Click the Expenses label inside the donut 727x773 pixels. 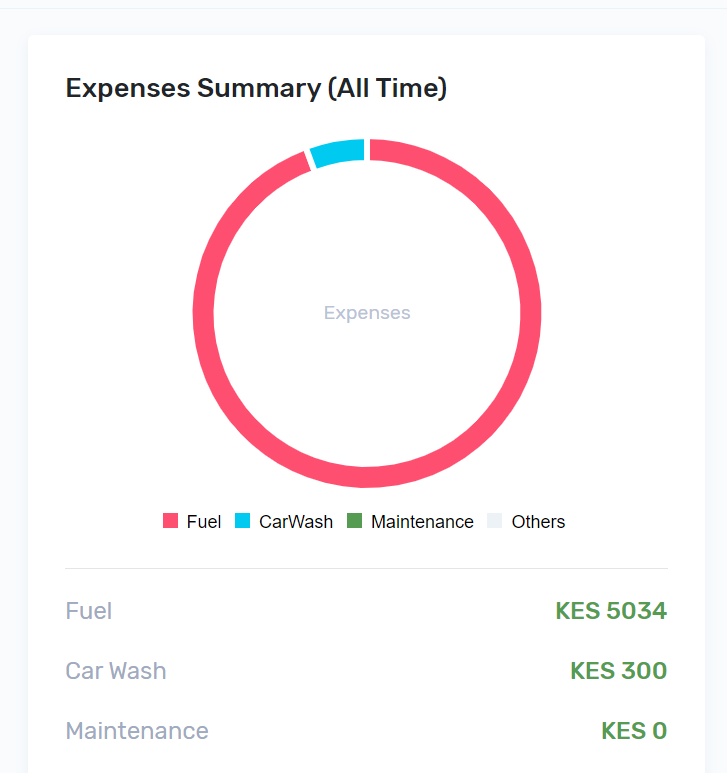click(x=367, y=313)
